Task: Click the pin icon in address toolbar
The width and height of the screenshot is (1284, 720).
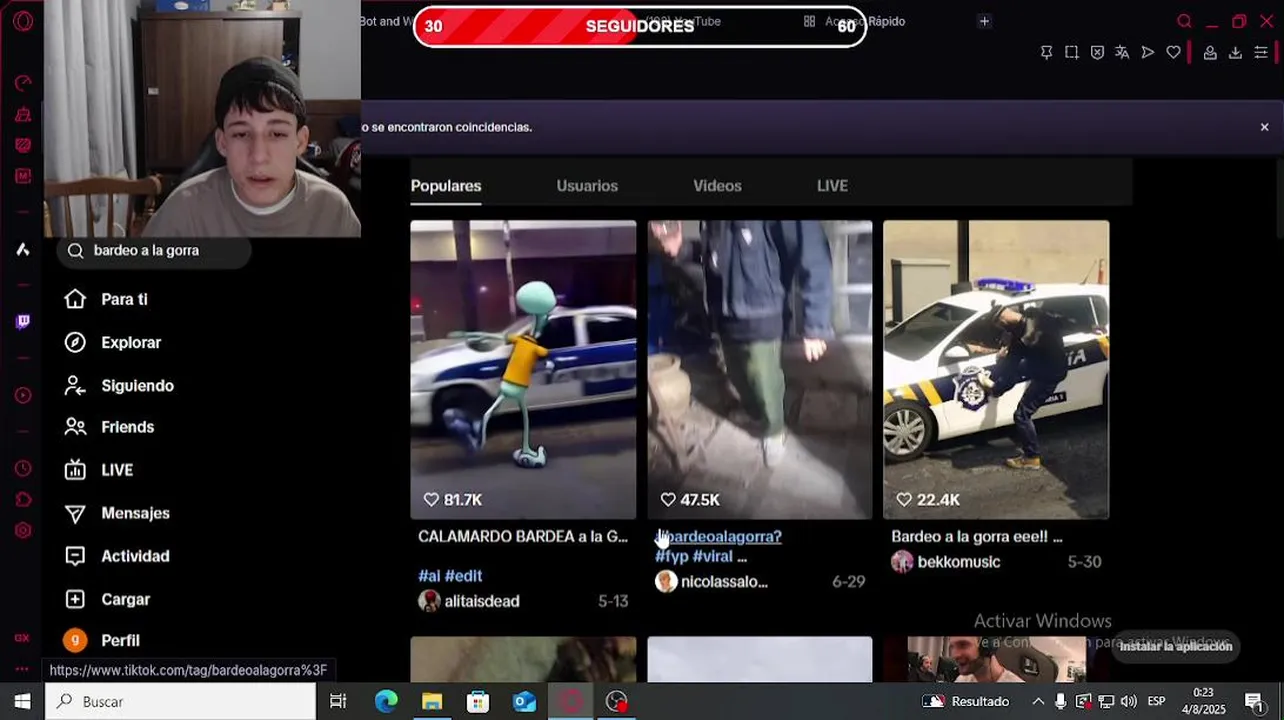Action: (1046, 52)
